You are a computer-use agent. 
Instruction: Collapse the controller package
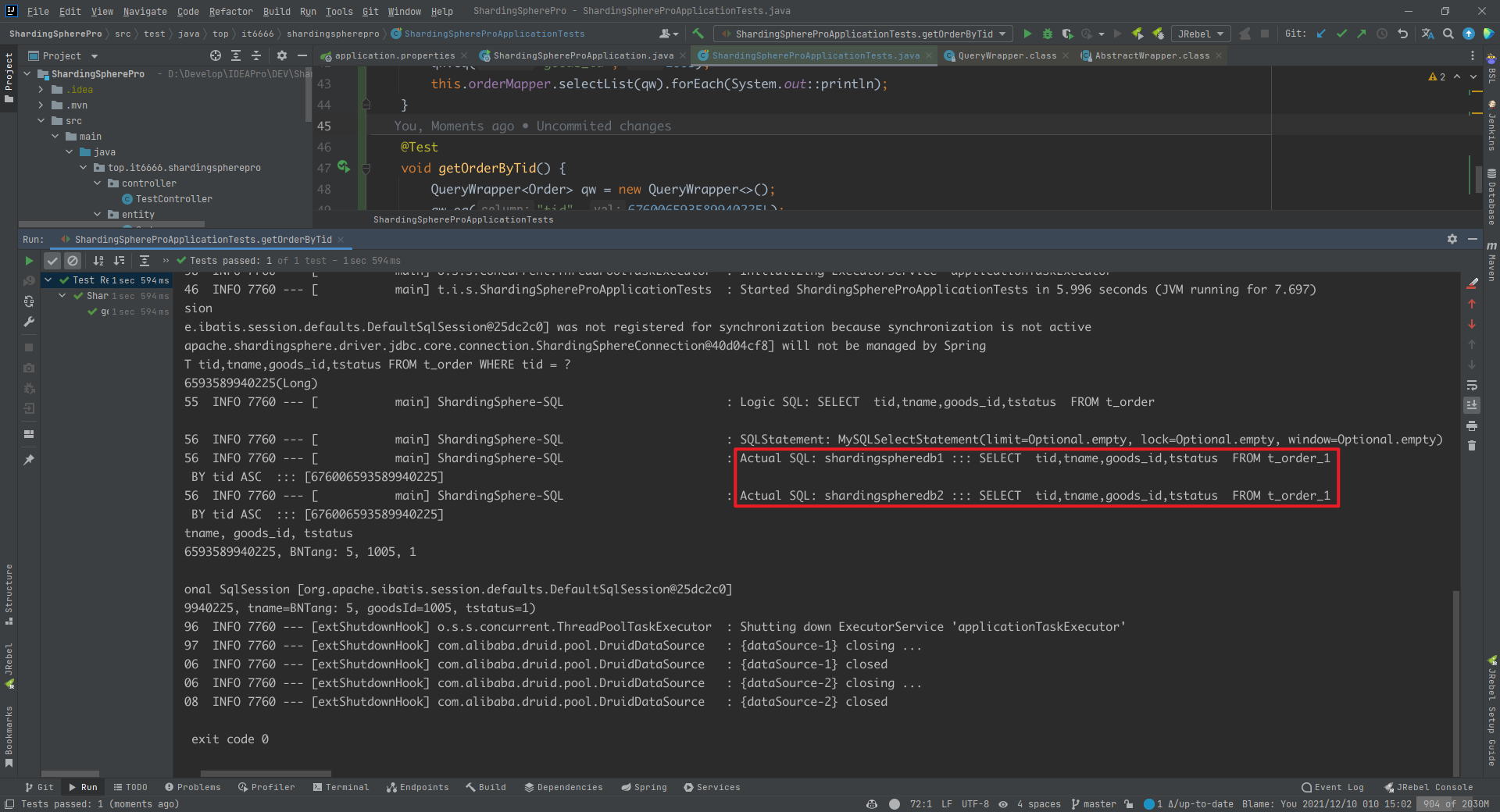(97, 183)
